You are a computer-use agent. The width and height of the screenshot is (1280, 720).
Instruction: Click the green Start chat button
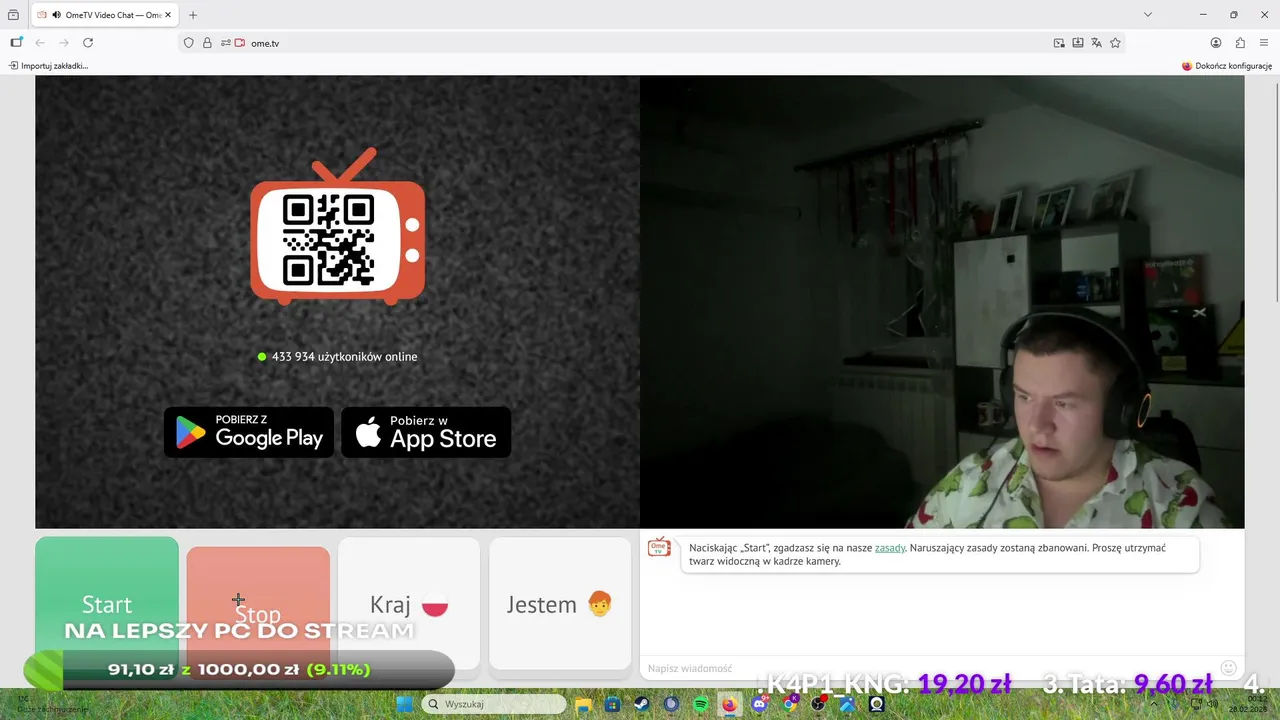[107, 604]
